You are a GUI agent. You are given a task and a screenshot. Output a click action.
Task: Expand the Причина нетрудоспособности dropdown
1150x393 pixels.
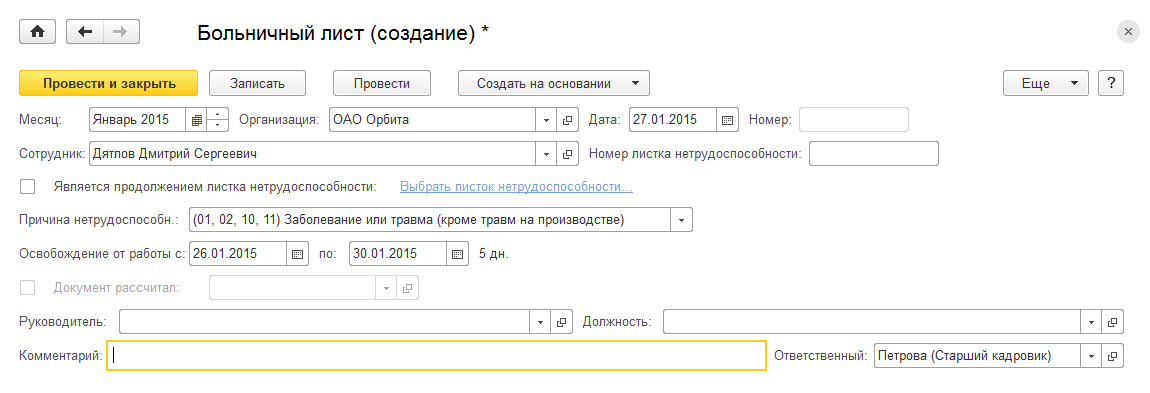tap(681, 220)
